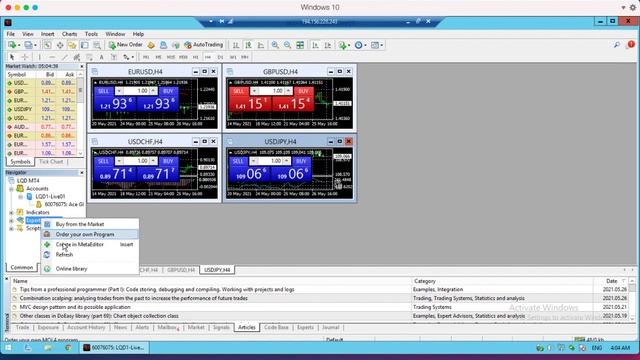The image size is (640, 360).
Task: Open the File menu
Action: [11, 34]
